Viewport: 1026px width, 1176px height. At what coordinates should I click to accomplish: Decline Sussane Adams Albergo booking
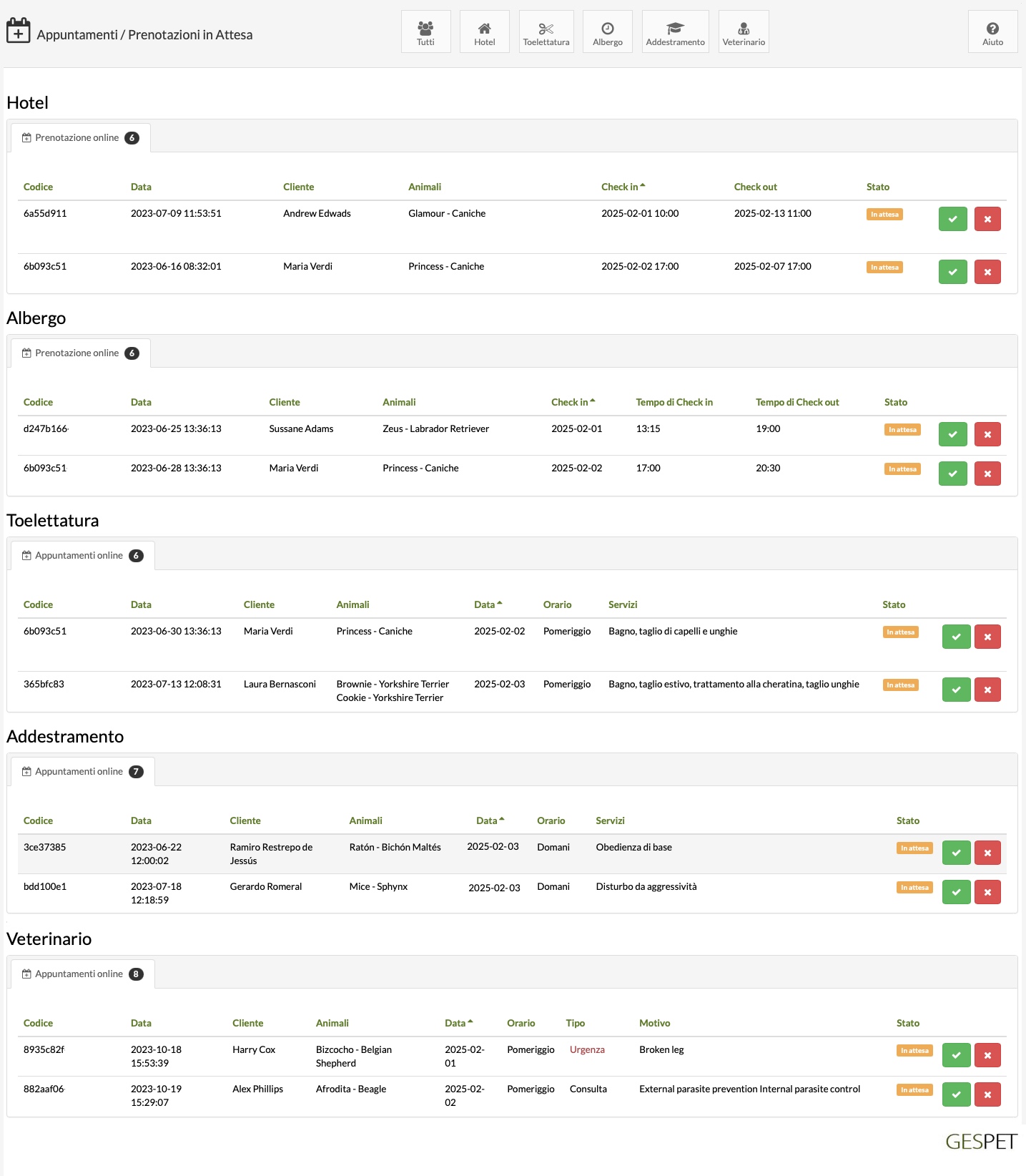pyautogui.click(x=987, y=434)
